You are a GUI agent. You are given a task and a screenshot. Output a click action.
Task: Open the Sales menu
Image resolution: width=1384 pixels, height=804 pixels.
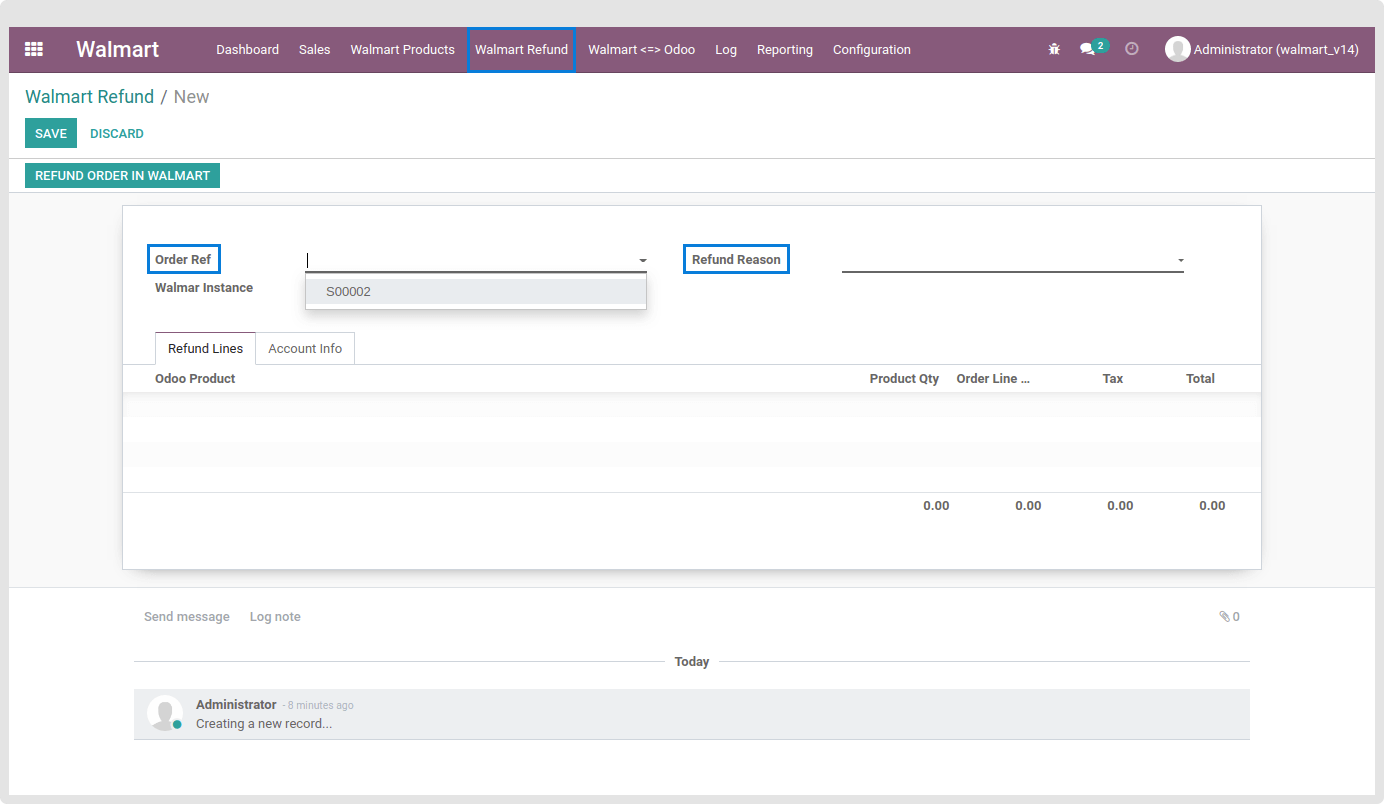(314, 49)
